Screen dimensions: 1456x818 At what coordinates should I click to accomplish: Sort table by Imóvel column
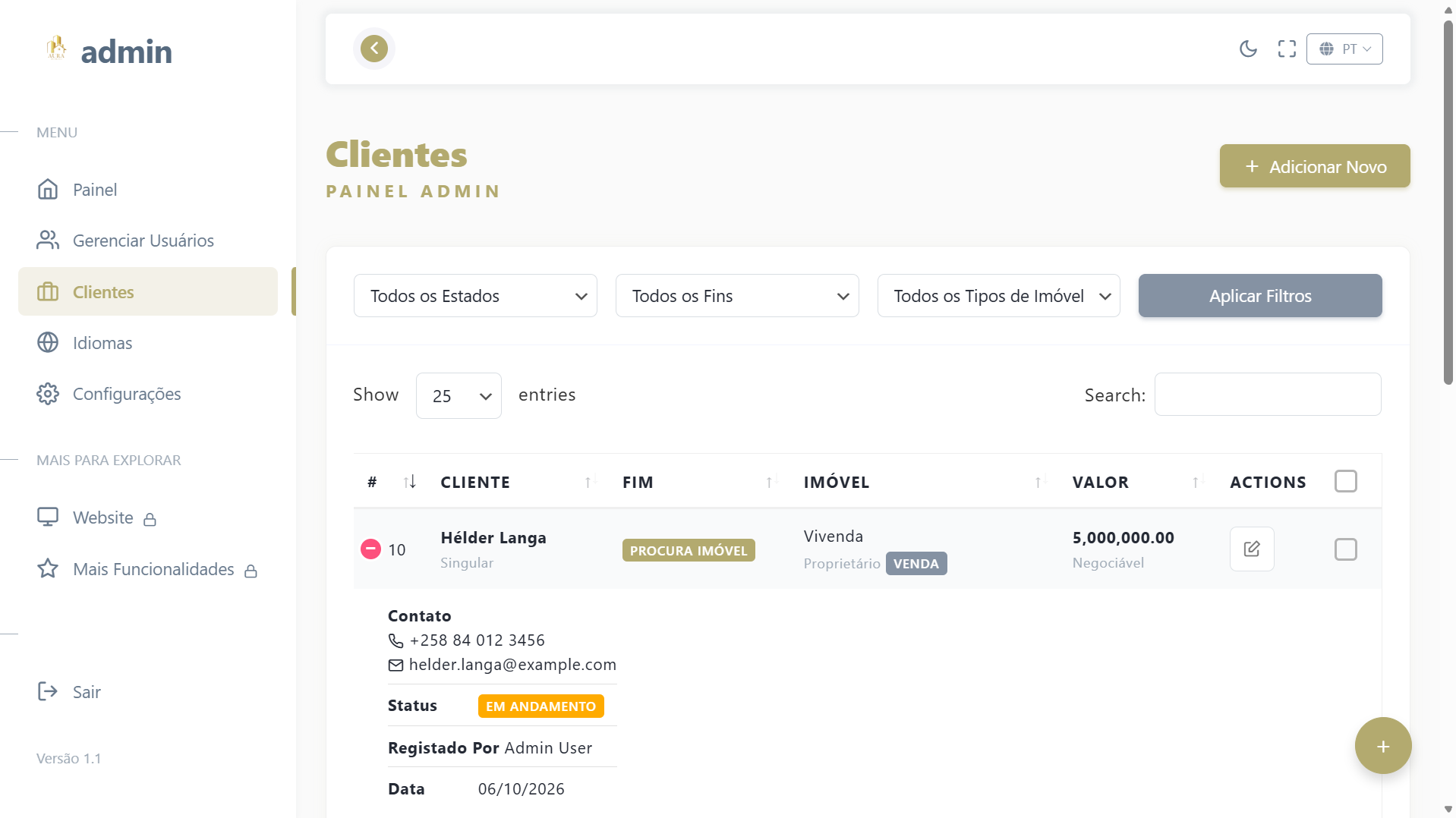click(925, 482)
